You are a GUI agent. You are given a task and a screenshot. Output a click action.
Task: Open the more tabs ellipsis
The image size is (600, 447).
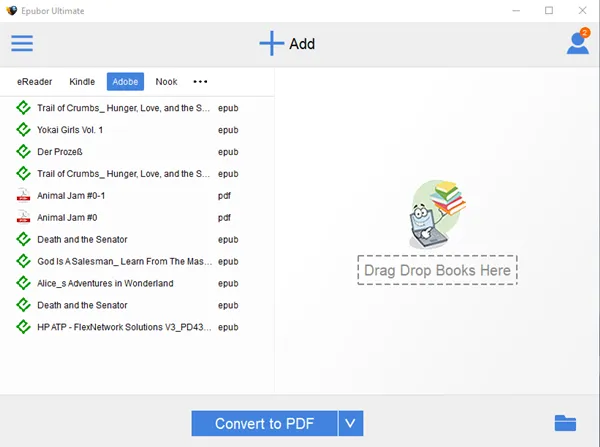tap(200, 82)
